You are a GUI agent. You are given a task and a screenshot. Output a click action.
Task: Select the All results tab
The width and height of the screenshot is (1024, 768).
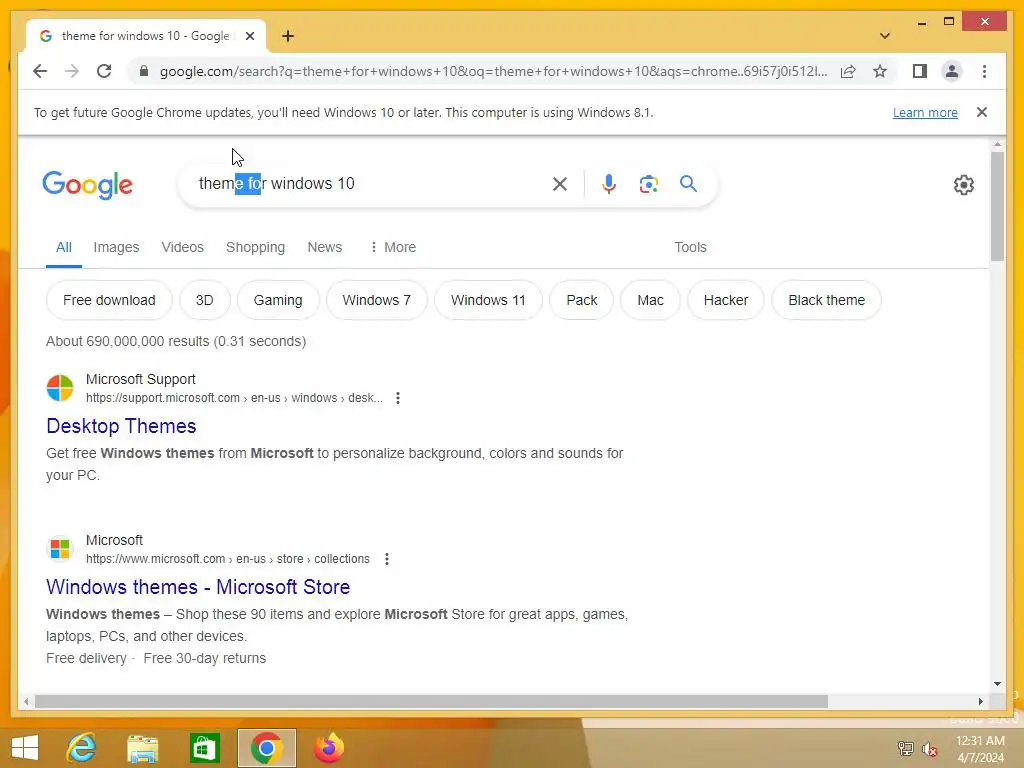click(x=63, y=247)
